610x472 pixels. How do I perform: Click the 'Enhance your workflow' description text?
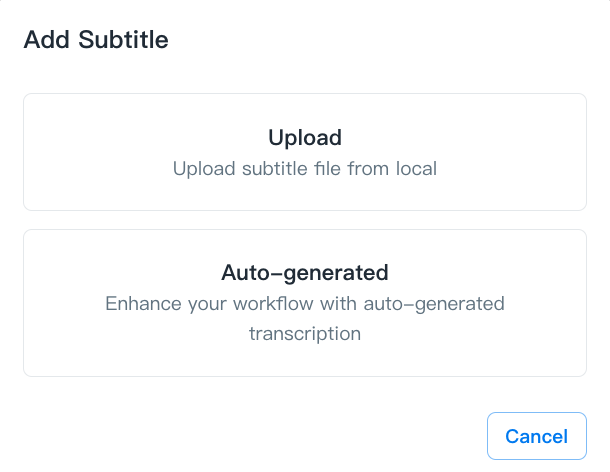(304, 303)
